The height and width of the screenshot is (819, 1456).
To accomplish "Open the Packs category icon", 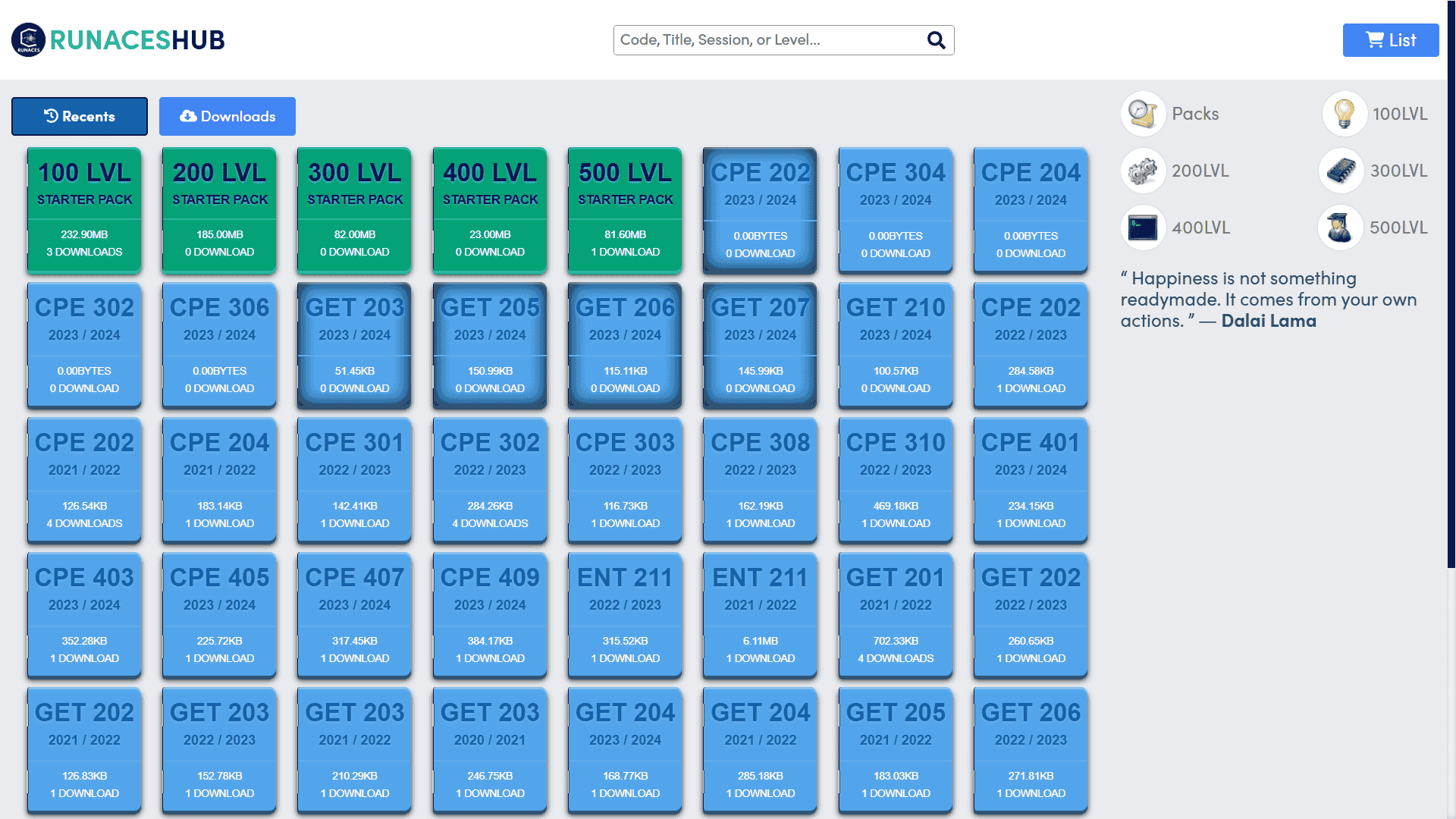I will pyautogui.click(x=1143, y=114).
